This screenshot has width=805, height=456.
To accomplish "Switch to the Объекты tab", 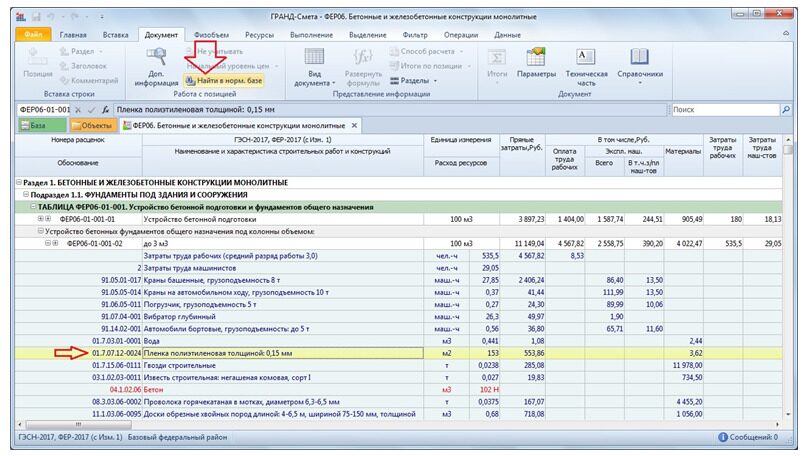I will [x=92, y=125].
